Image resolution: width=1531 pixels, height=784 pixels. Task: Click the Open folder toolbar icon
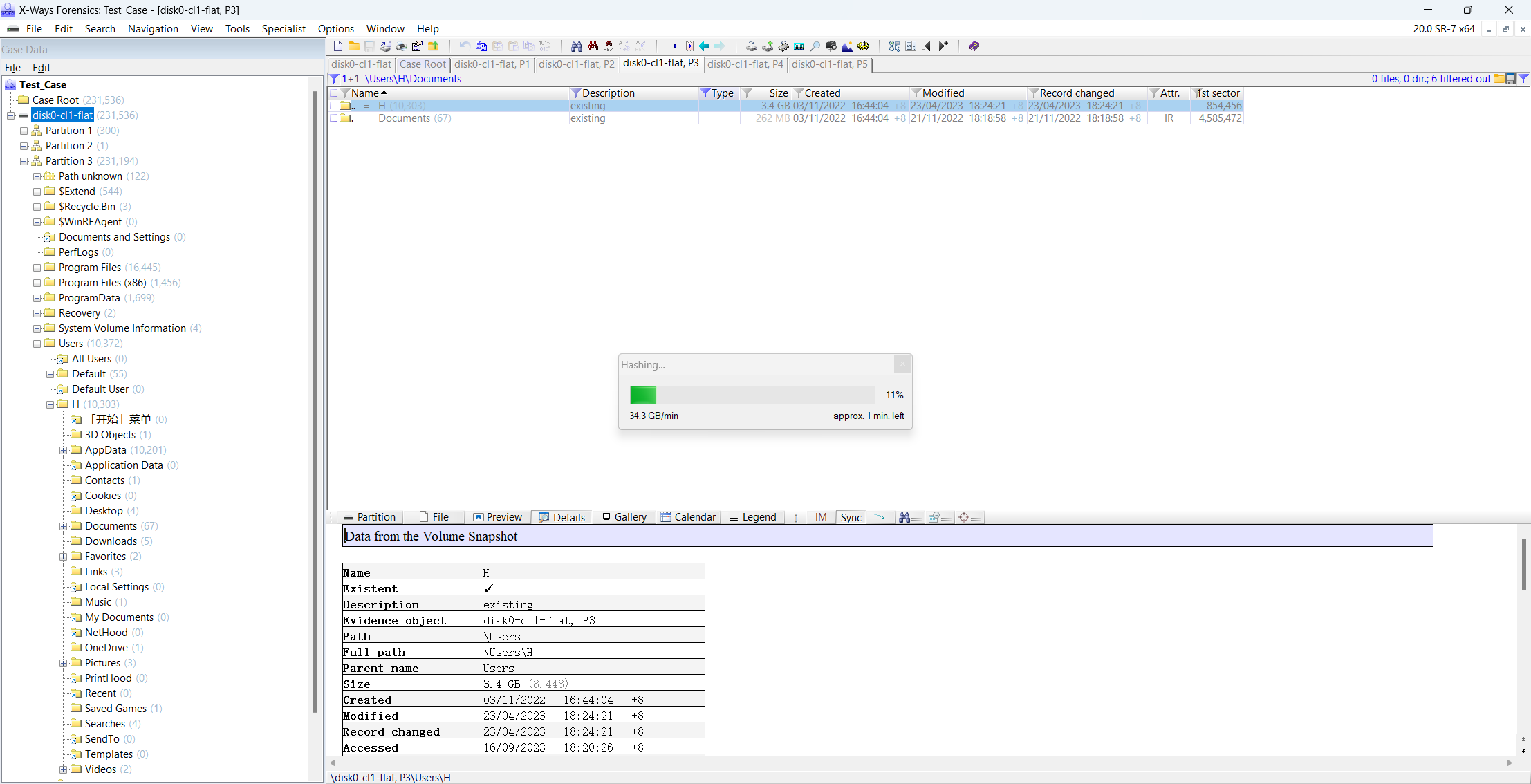[x=353, y=46]
